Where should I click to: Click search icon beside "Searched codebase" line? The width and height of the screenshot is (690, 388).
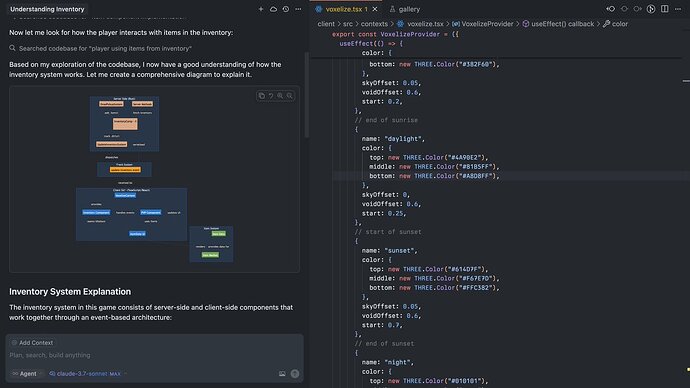pos(12,48)
